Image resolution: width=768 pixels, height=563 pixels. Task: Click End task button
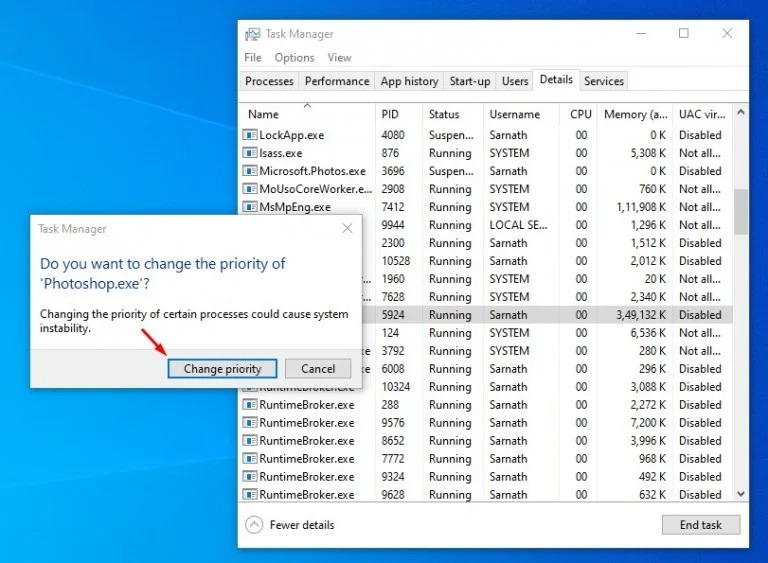[701, 525]
